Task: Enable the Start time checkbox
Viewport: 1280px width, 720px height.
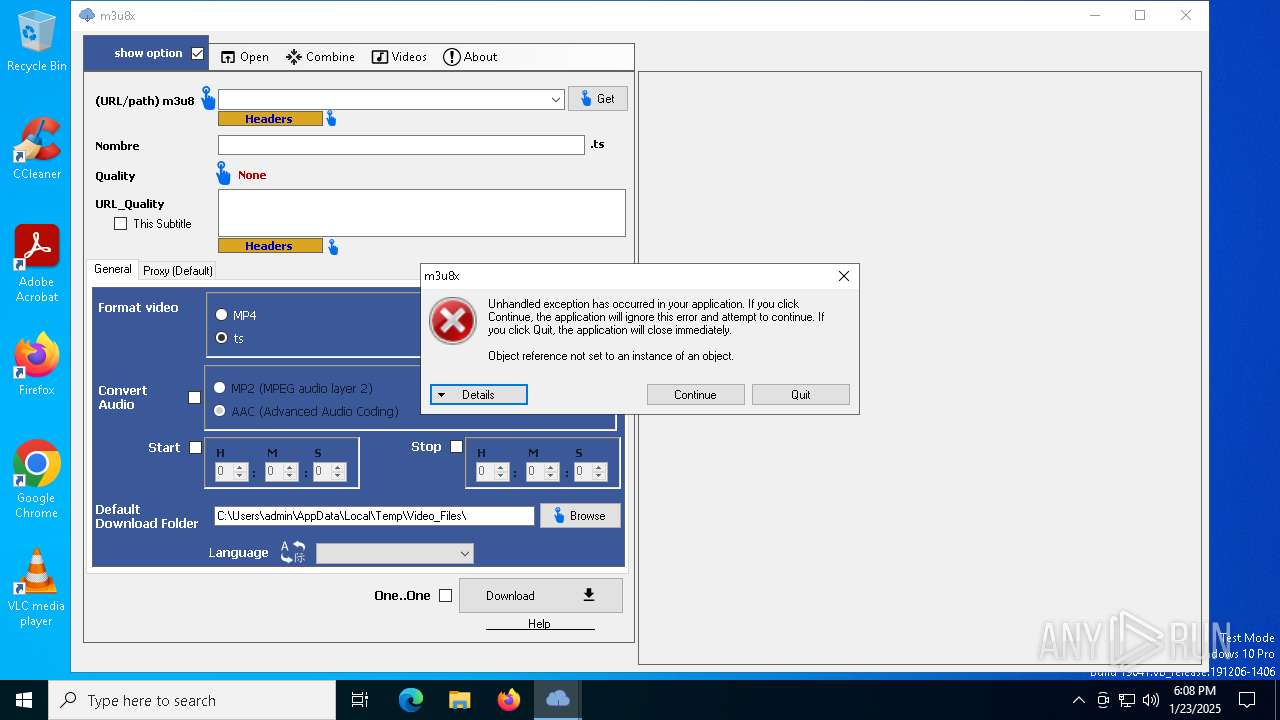Action: coord(196,447)
